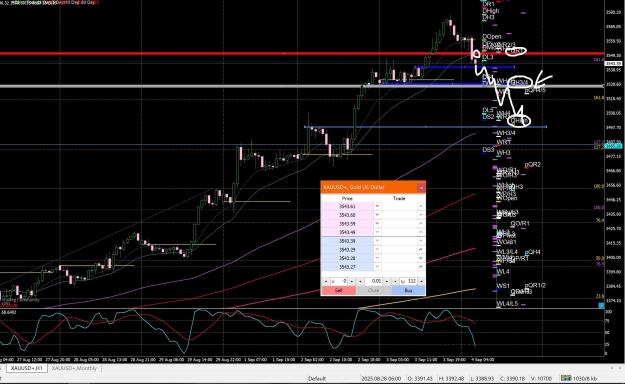Viewport: 625px width, 384px height.
Task: Click the sell arrow on the 3543.61 row
Action: pyautogui.click(x=377, y=206)
